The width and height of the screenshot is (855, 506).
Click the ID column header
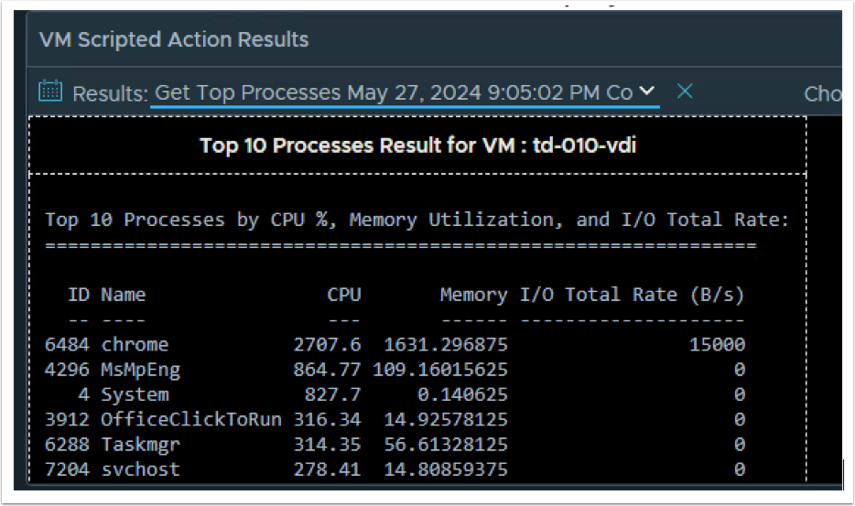click(x=78, y=295)
